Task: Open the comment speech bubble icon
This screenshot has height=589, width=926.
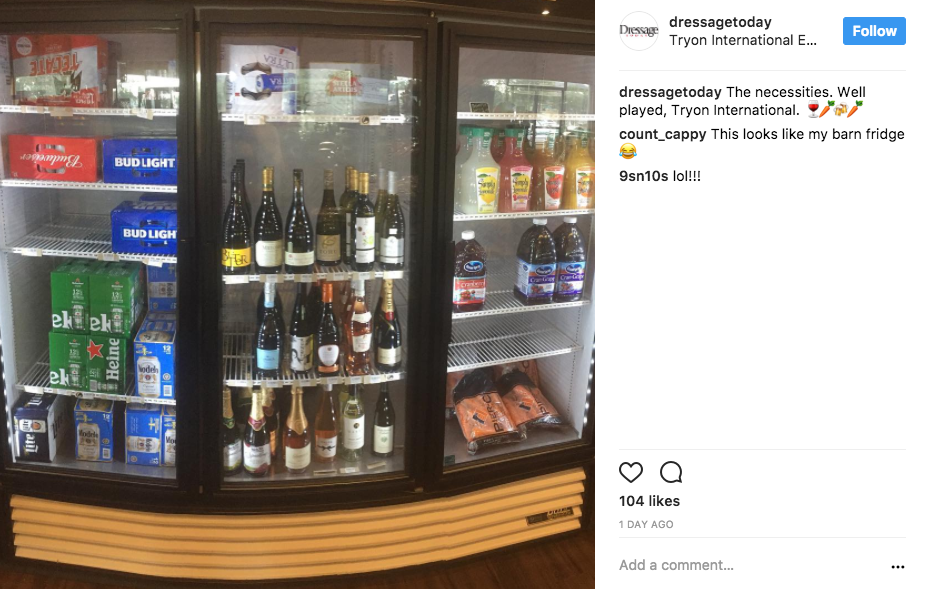Action: (x=671, y=472)
